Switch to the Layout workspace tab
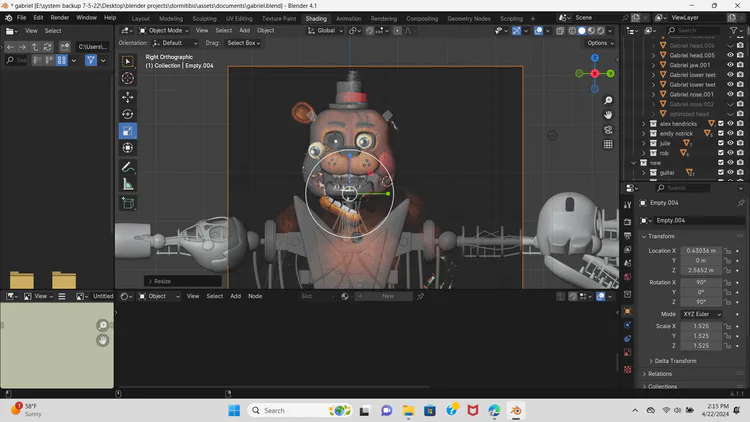 coord(141,19)
